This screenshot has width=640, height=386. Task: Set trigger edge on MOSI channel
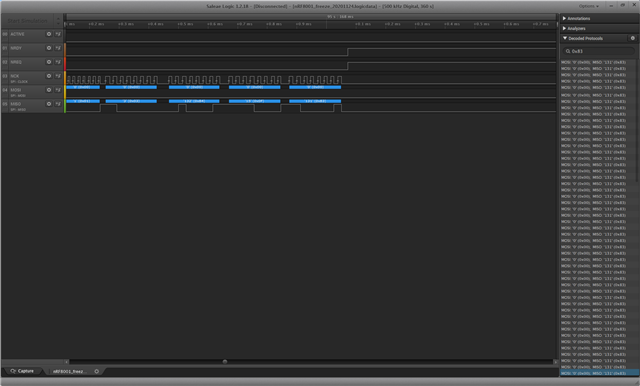coord(58,90)
